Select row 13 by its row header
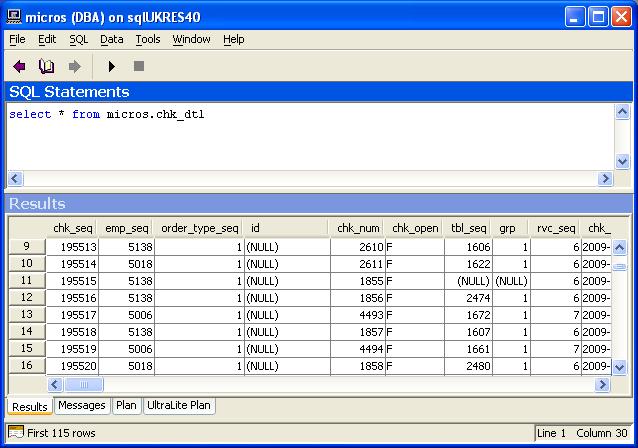Viewport: 638px width, 448px height. [27, 315]
